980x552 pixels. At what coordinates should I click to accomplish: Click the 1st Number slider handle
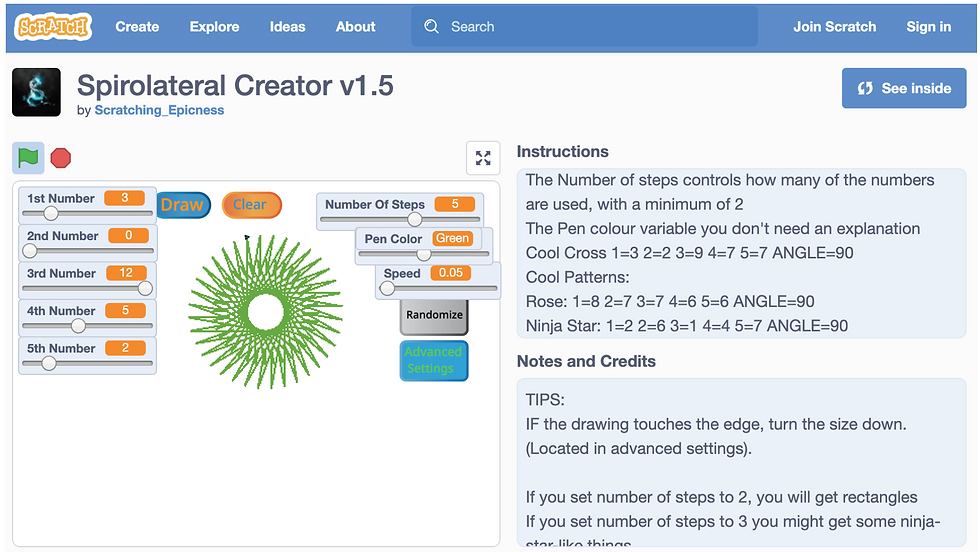click(51, 213)
